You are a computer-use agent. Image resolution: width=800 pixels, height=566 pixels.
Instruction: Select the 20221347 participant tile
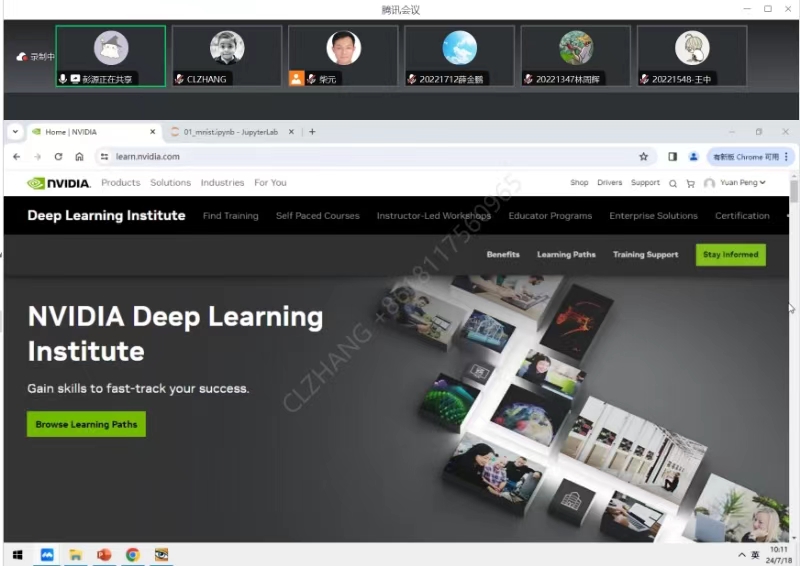point(576,56)
